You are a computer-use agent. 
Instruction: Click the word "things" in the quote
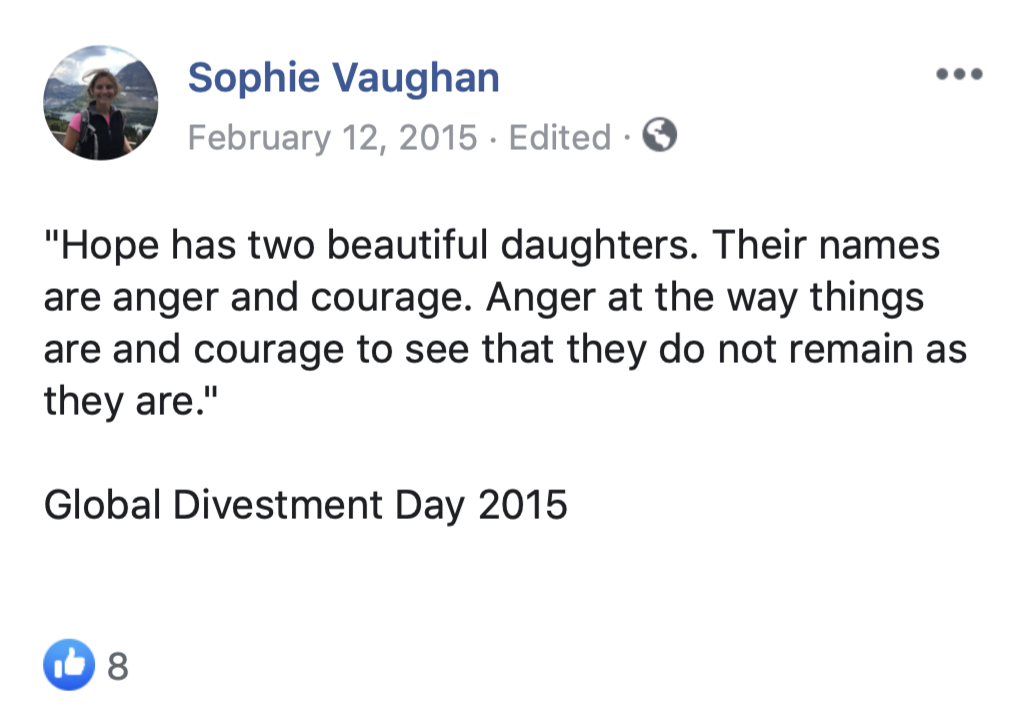[x=866, y=298]
